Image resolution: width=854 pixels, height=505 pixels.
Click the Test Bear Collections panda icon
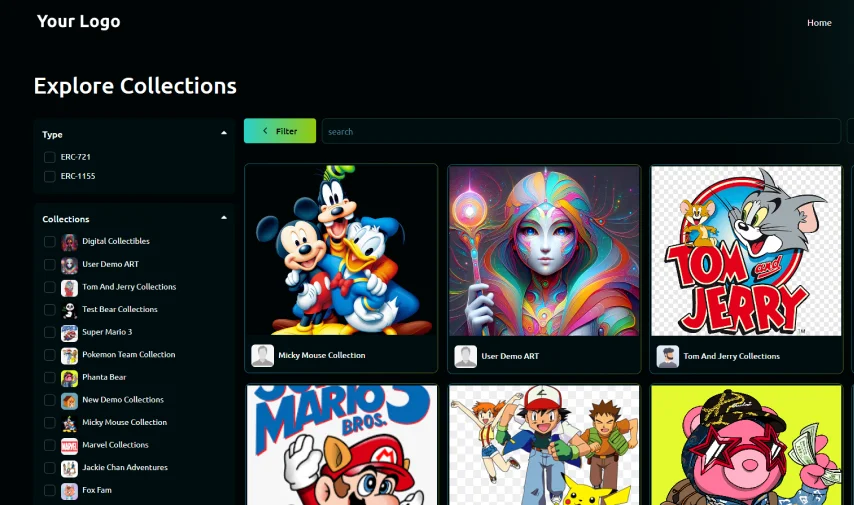click(69, 310)
